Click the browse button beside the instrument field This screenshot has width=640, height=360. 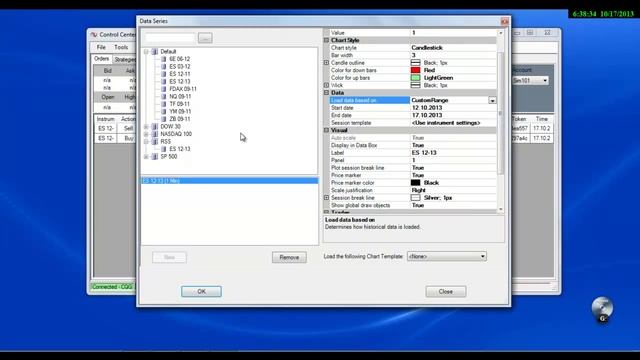(205, 38)
